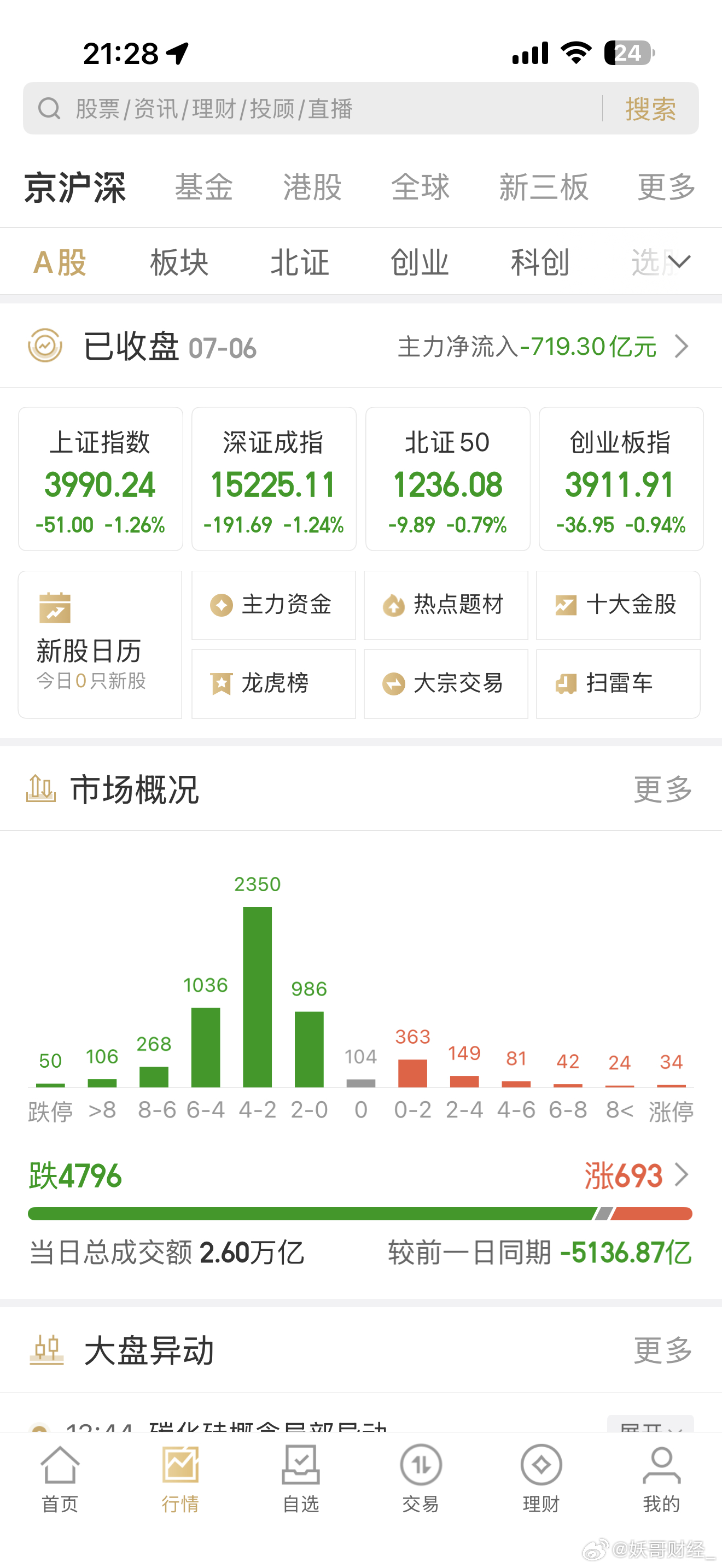Tap 当日总成交额 2.60万亿 value
The height and width of the screenshot is (1568, 722).
[x=252, y=1253]
